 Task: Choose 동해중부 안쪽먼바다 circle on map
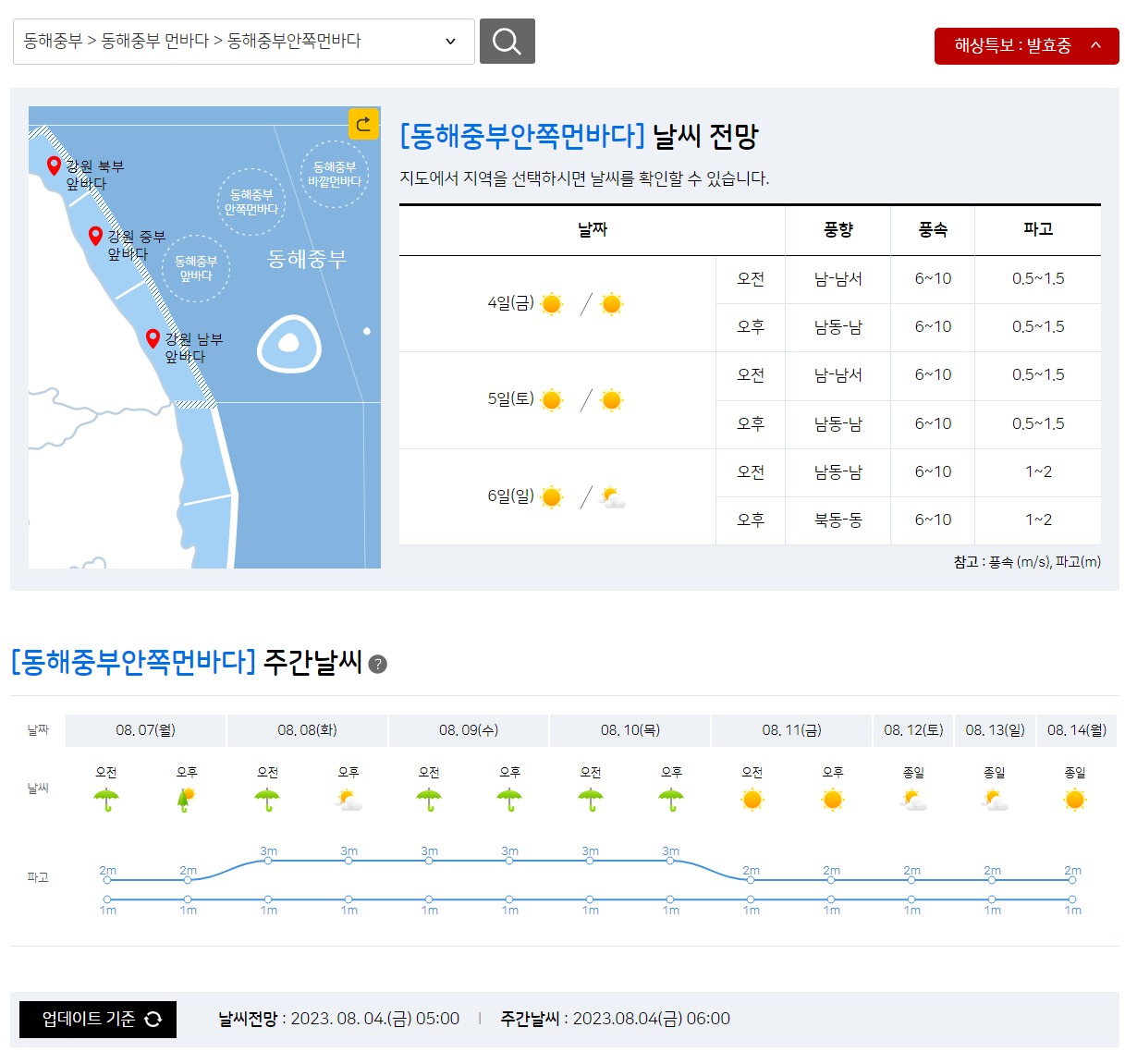(x=251, y=202)
